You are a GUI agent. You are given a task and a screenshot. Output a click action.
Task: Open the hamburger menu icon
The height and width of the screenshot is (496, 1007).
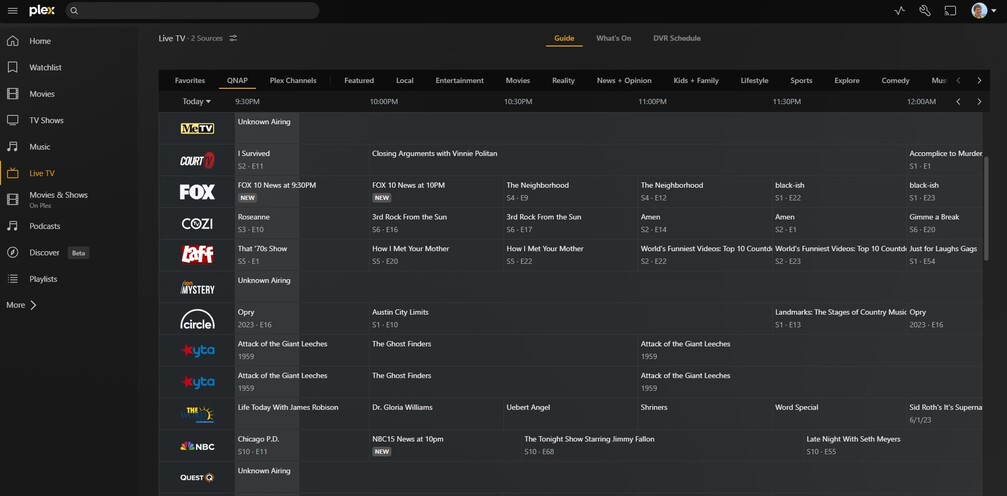pyautogui.click(x=12, y=11)
